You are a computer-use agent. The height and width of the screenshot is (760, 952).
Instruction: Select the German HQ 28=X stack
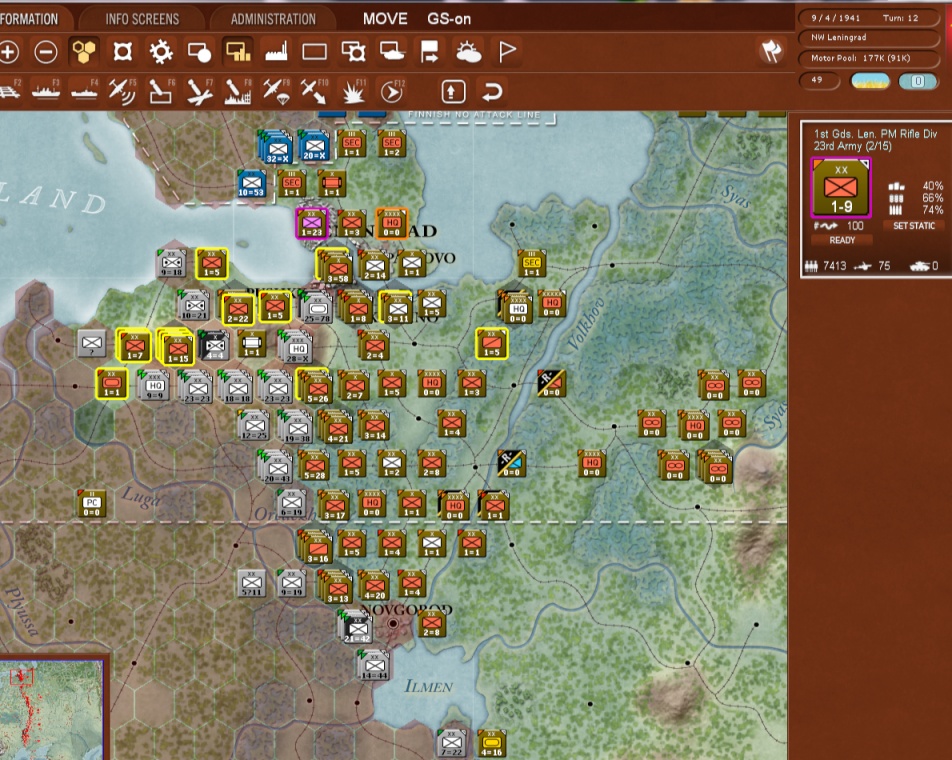pos(296,346)
